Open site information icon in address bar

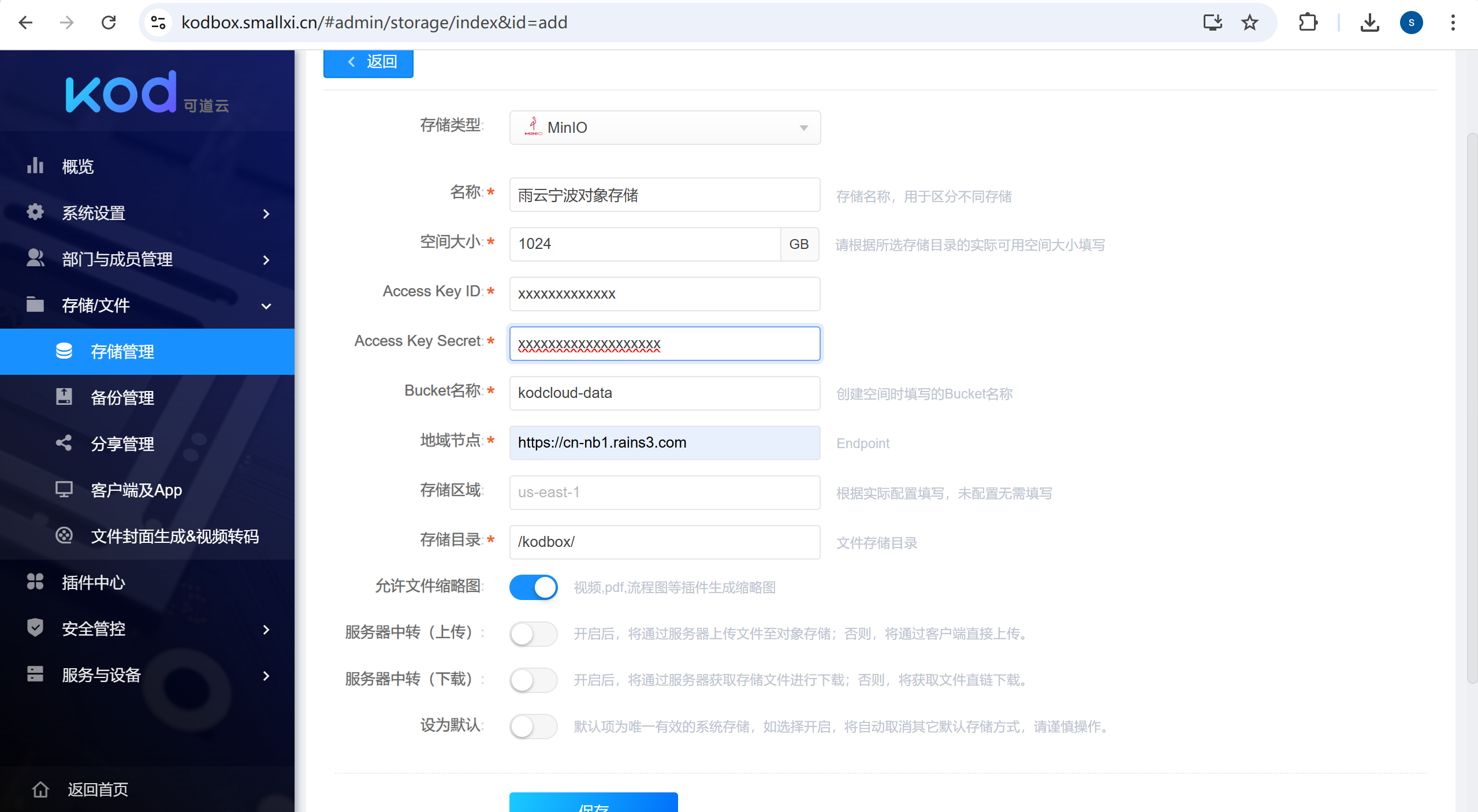(158, 23)
